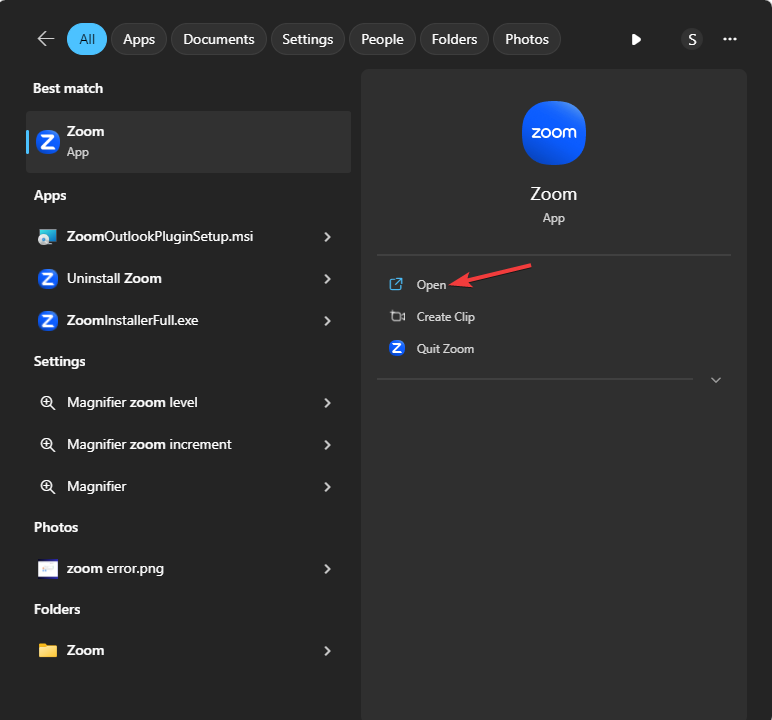Click the Uninstall Zoom app icon
The height and width of the screenshot is (720, 772).
coord(48,279)
